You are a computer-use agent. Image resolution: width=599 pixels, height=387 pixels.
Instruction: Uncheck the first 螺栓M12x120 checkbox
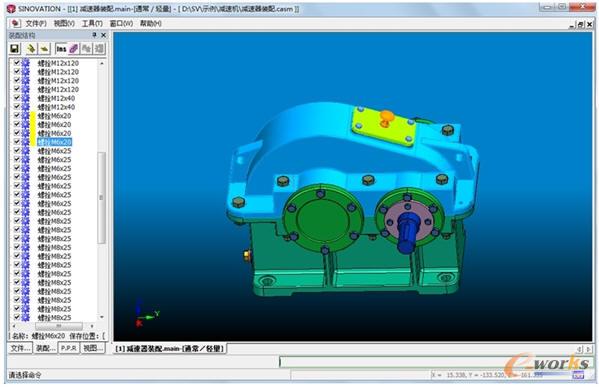[x=16, y=63]
